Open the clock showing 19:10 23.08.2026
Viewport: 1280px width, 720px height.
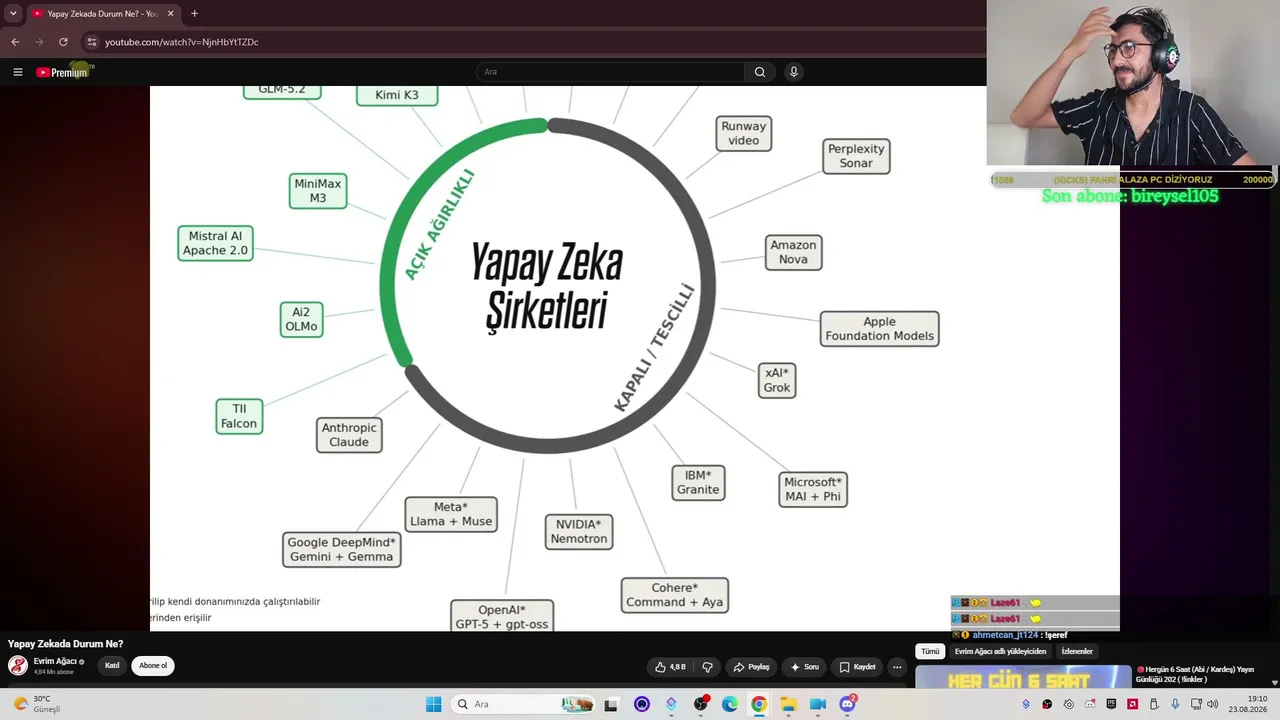pos(1250,704)
